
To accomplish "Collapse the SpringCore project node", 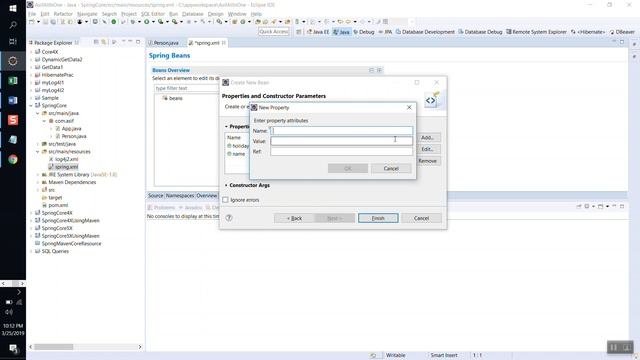I will point(31,106).
